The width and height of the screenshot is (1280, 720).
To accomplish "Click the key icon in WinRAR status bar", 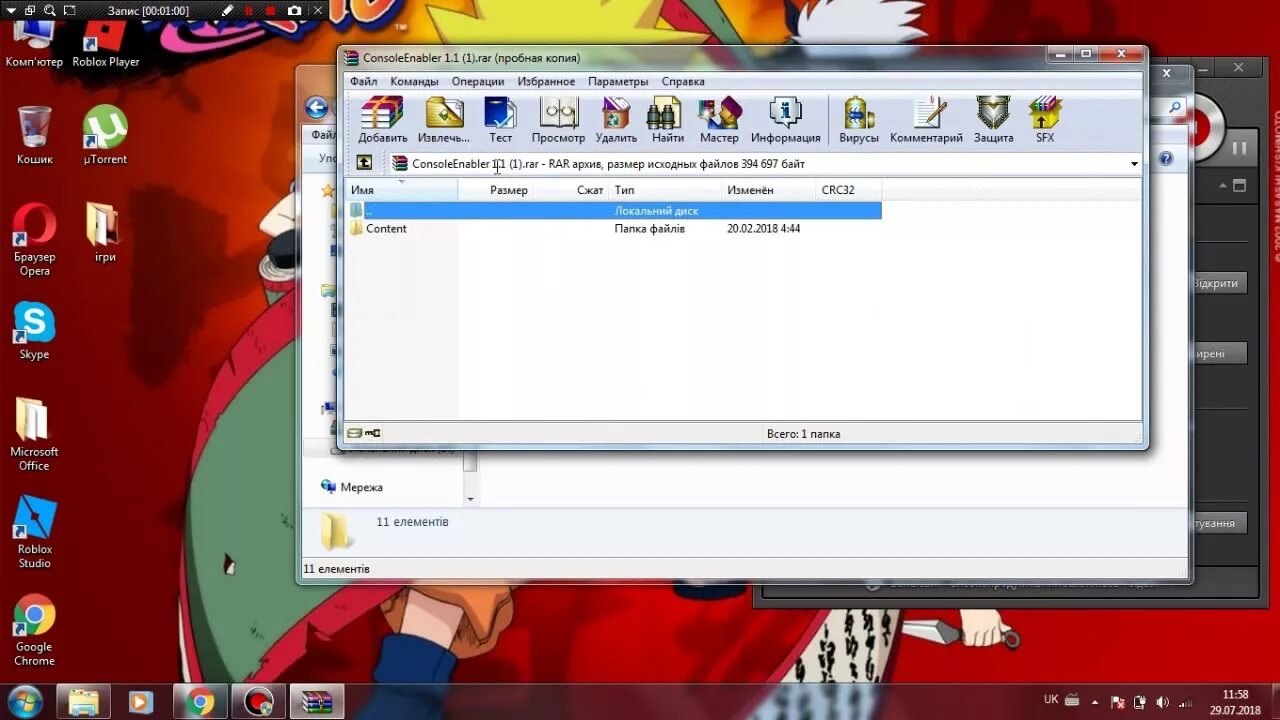I will pos(372,433).
